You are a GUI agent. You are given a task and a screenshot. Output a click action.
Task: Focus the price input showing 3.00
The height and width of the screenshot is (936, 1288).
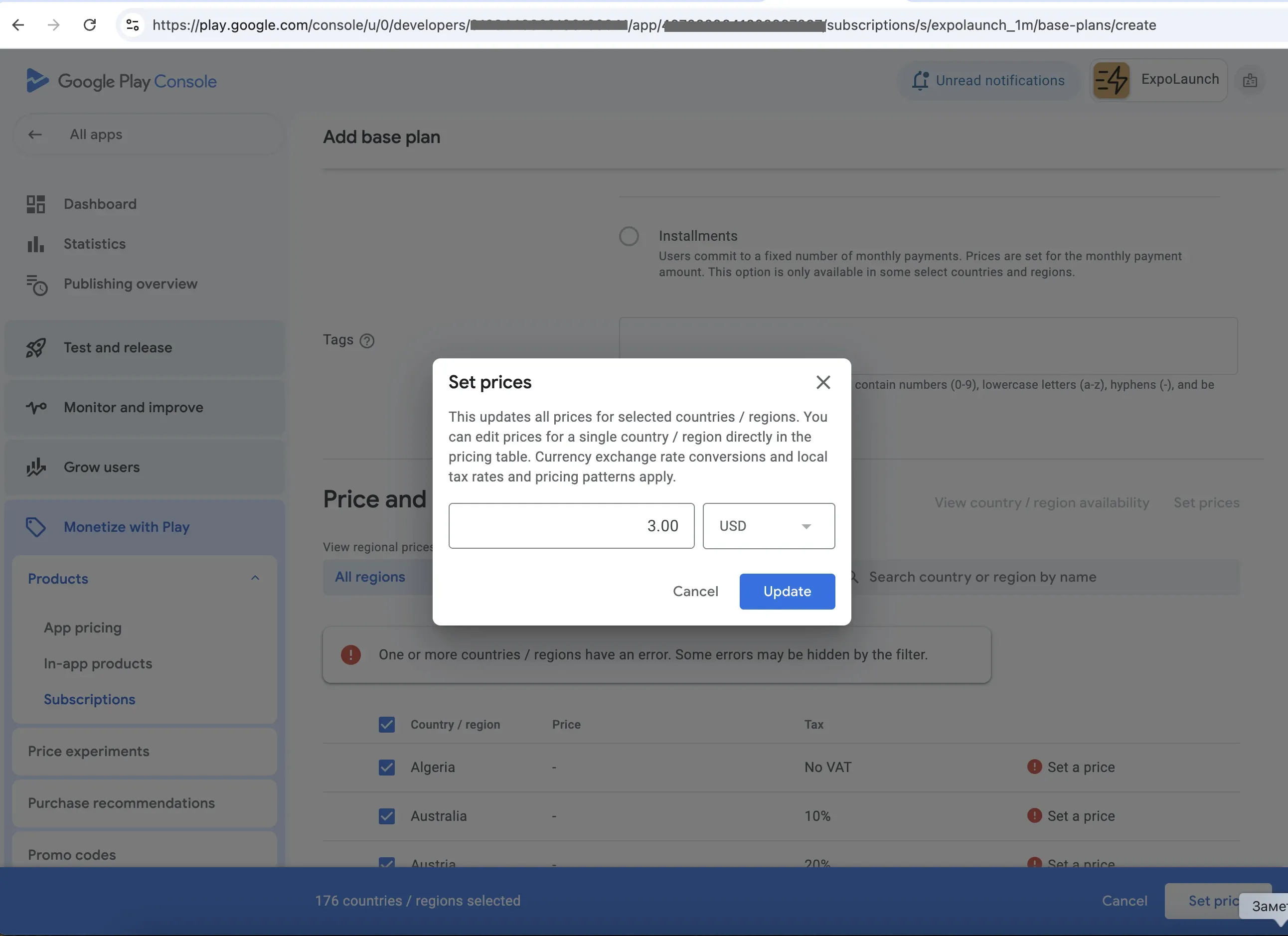click(x=571, y=526)
